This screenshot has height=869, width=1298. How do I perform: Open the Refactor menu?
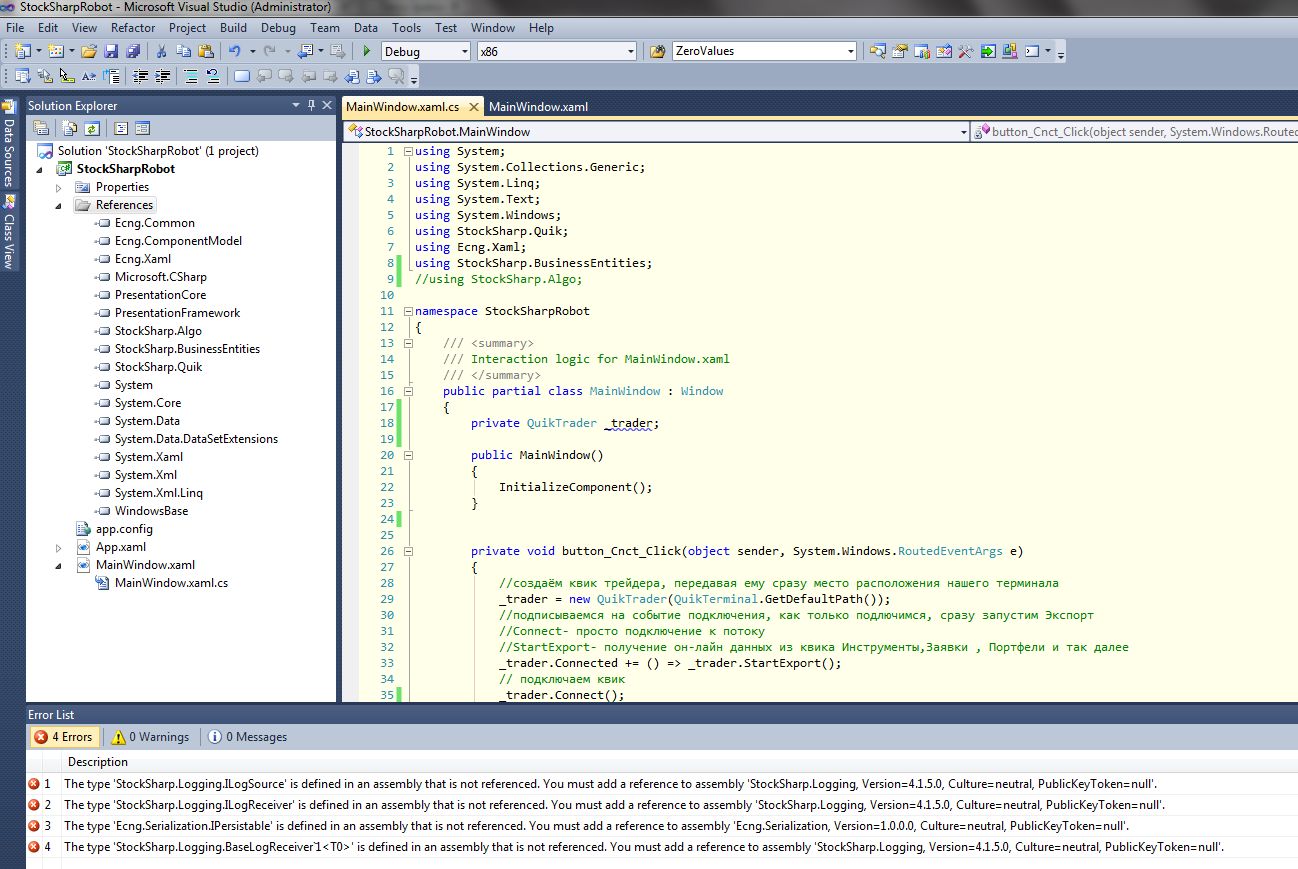coord(133,28)
